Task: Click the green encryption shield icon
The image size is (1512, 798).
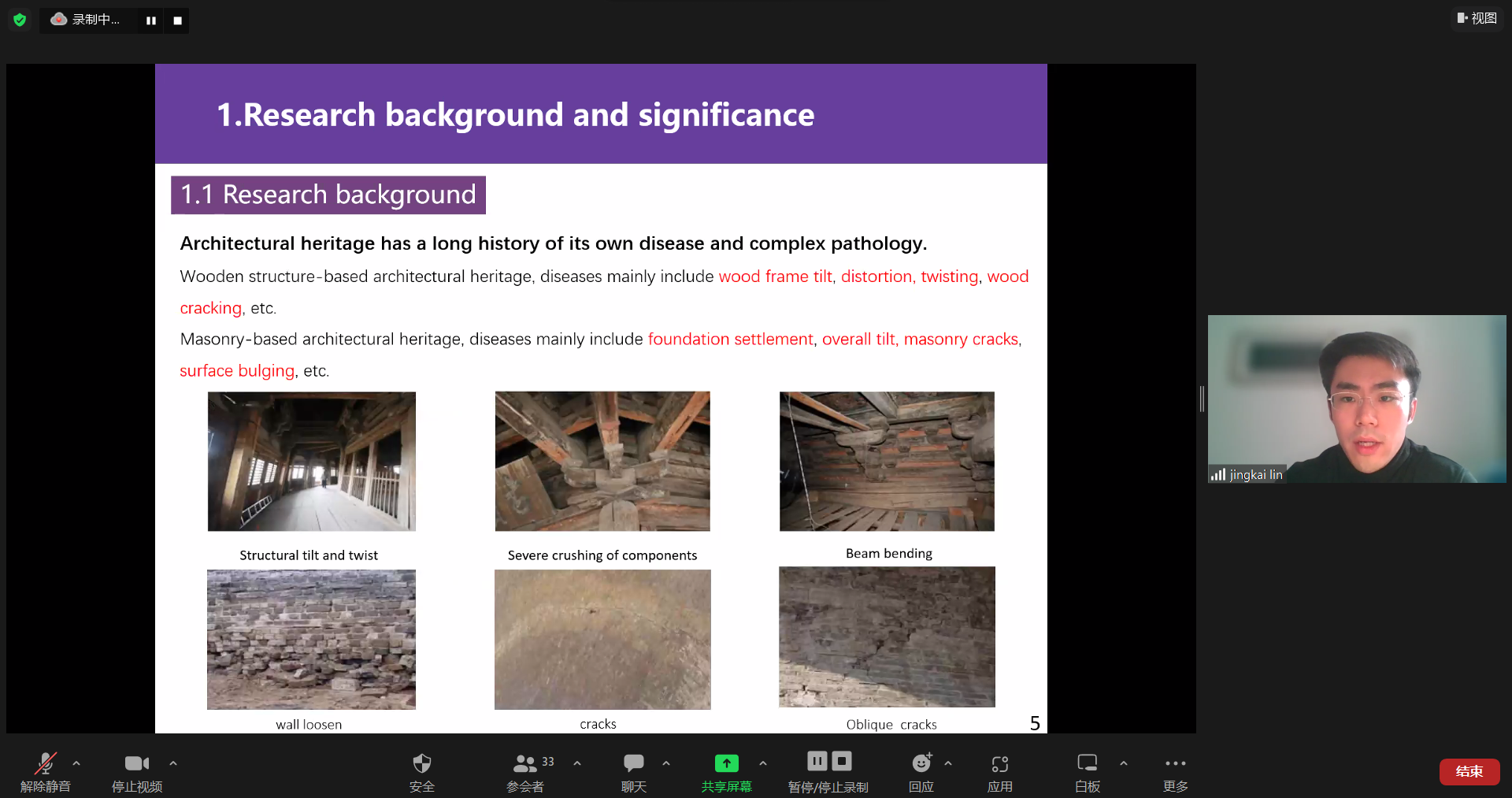Action: pyautogui.click(x=20, y=20)
